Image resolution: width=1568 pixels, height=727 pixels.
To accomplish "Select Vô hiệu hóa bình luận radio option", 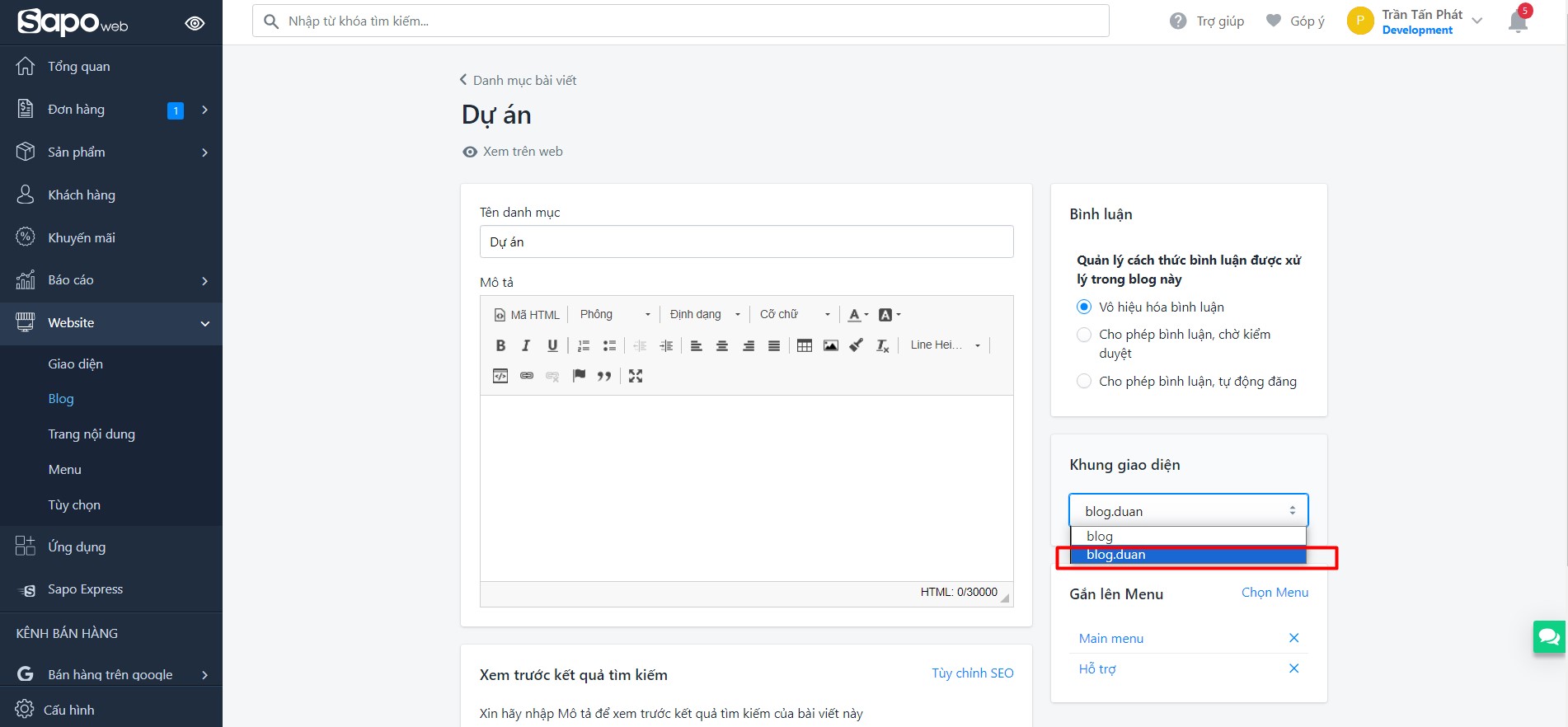I will (x=1084, y=307).
